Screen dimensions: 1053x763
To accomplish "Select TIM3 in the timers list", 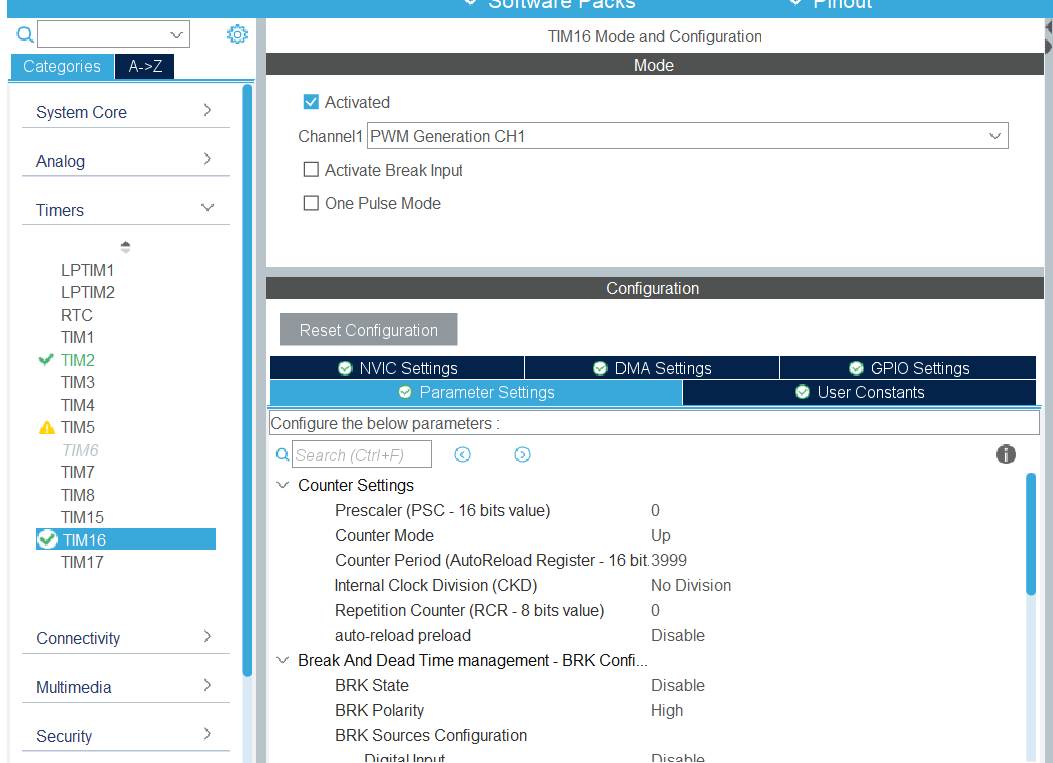I will click(x=77, y=382).
